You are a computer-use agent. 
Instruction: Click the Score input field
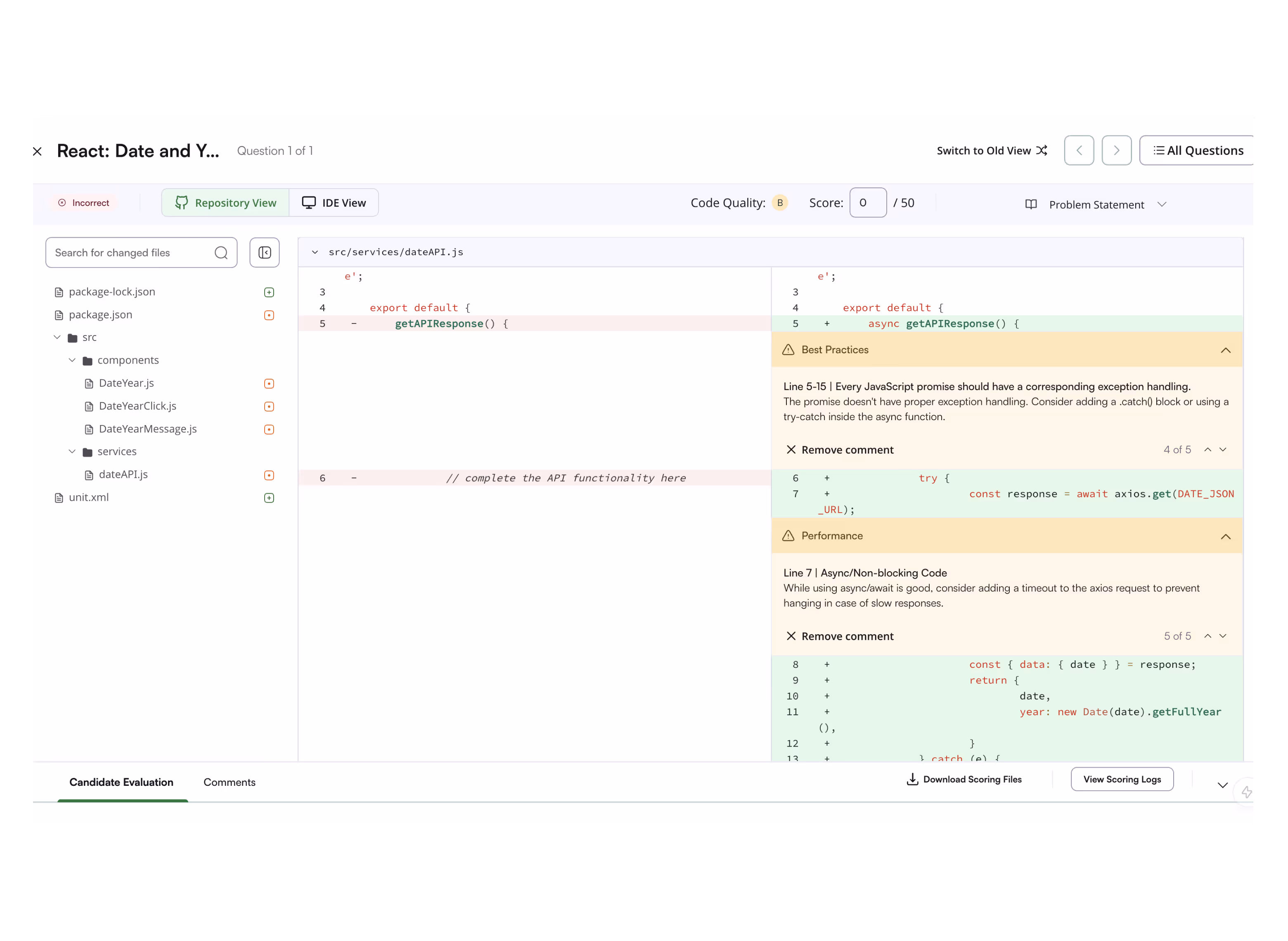click(x=868, y=203)
